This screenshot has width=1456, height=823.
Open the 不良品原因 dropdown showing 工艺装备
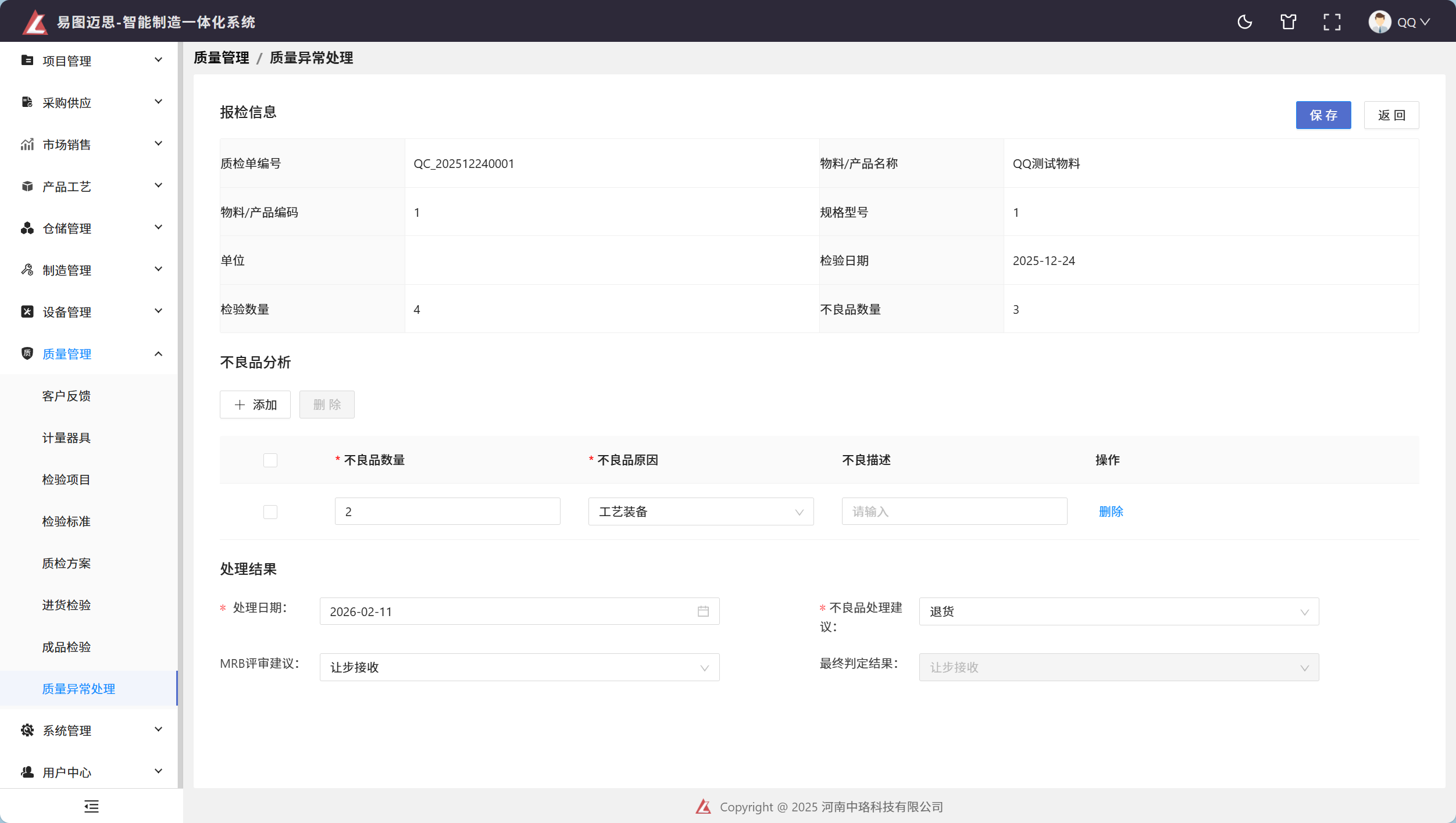(701, 511)
